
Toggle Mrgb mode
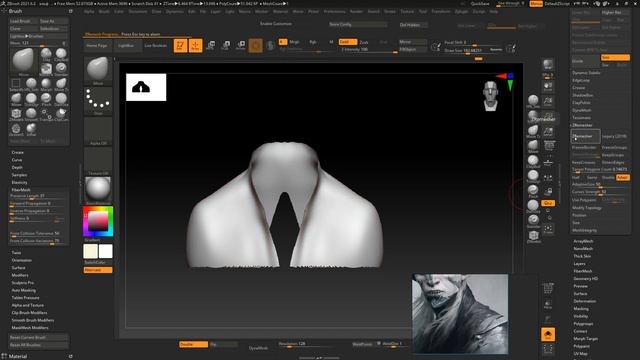[x=294, y=42]
